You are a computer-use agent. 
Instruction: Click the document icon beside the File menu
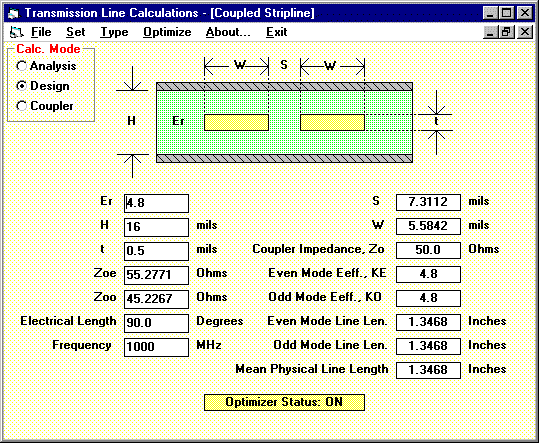coord(16,32)
